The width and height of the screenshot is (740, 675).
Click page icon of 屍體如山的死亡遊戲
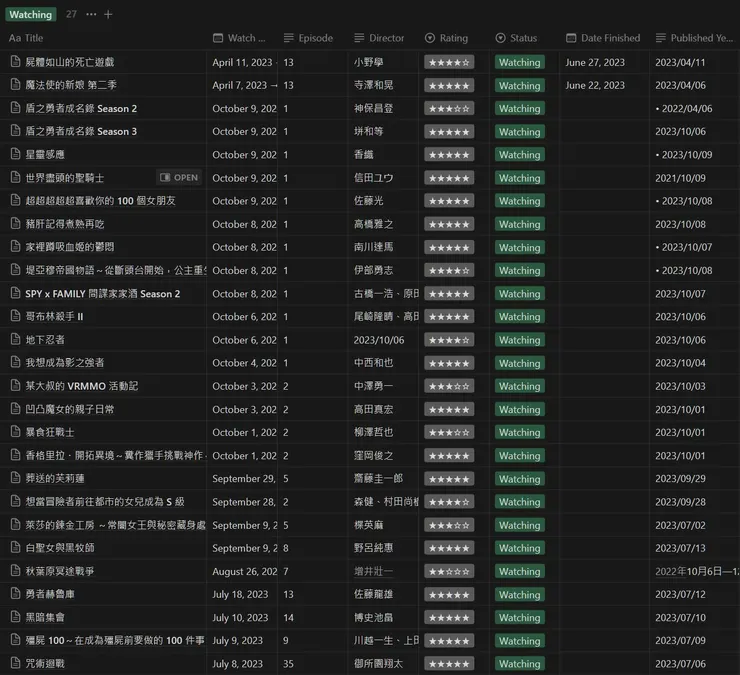coord(16,62)
